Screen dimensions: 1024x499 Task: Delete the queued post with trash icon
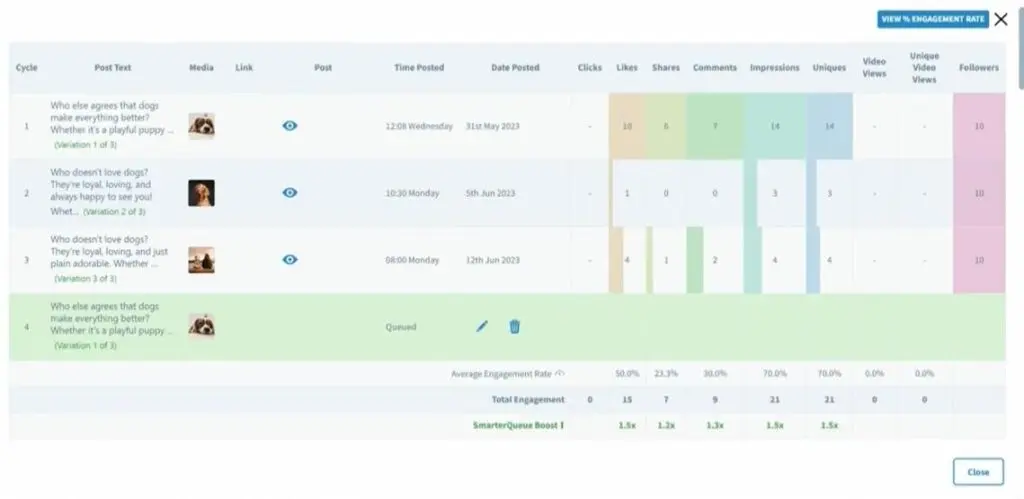point(514,326)
